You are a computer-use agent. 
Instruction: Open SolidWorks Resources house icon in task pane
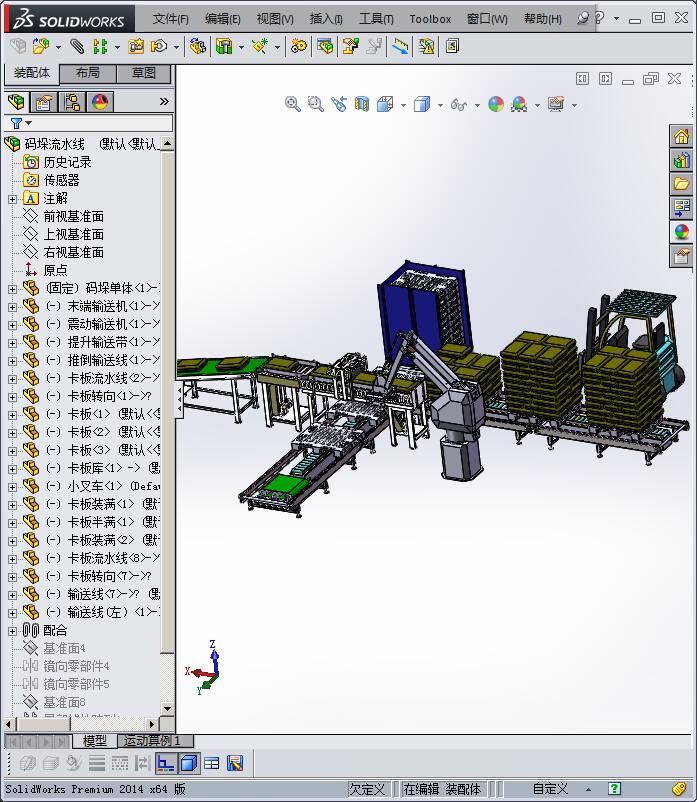coord(681,136)
